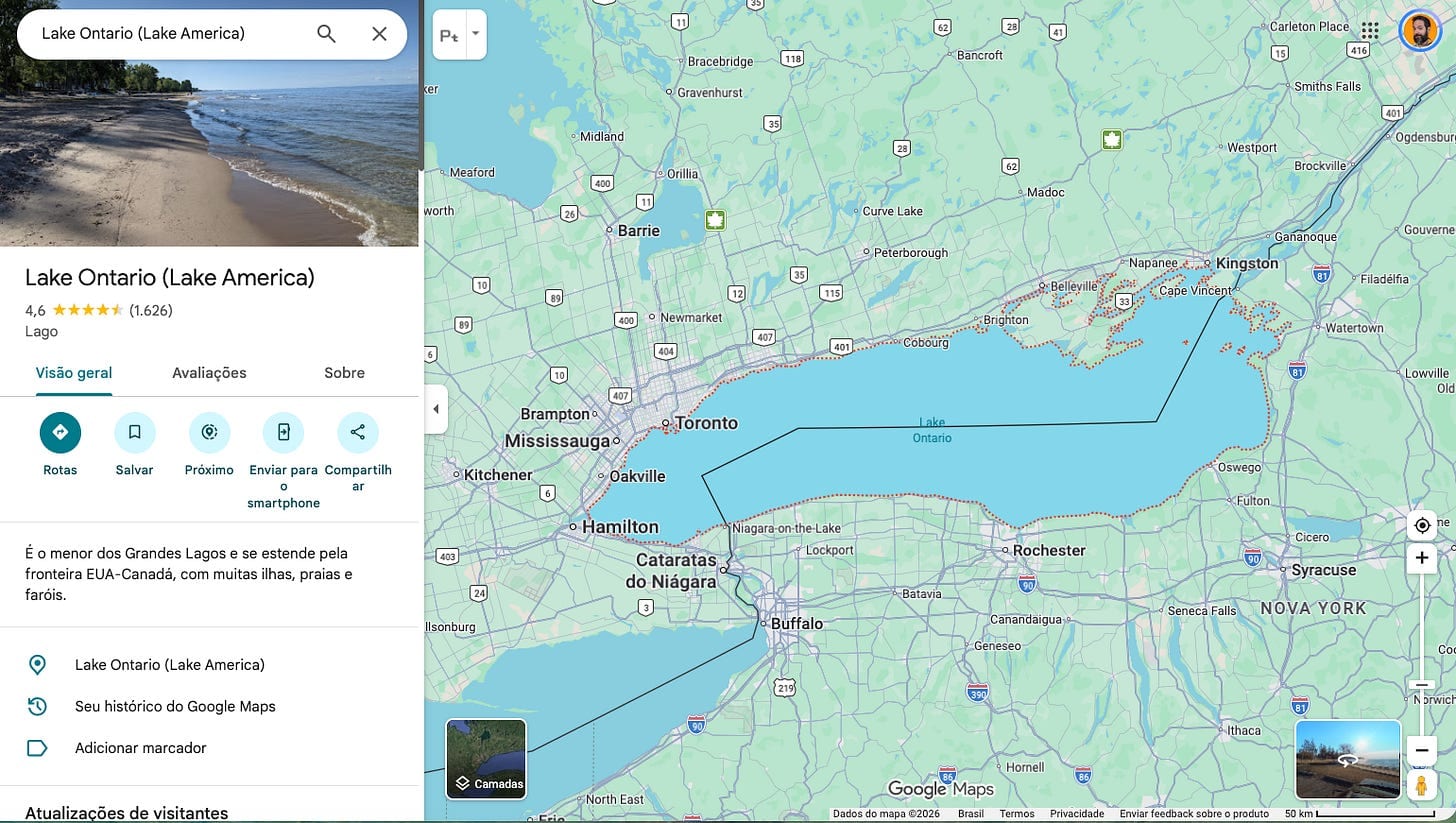The image size is (1456, 823).
Task: Save the place with Salvar icon
Action: pyautogui.click(x=134, y=432)
